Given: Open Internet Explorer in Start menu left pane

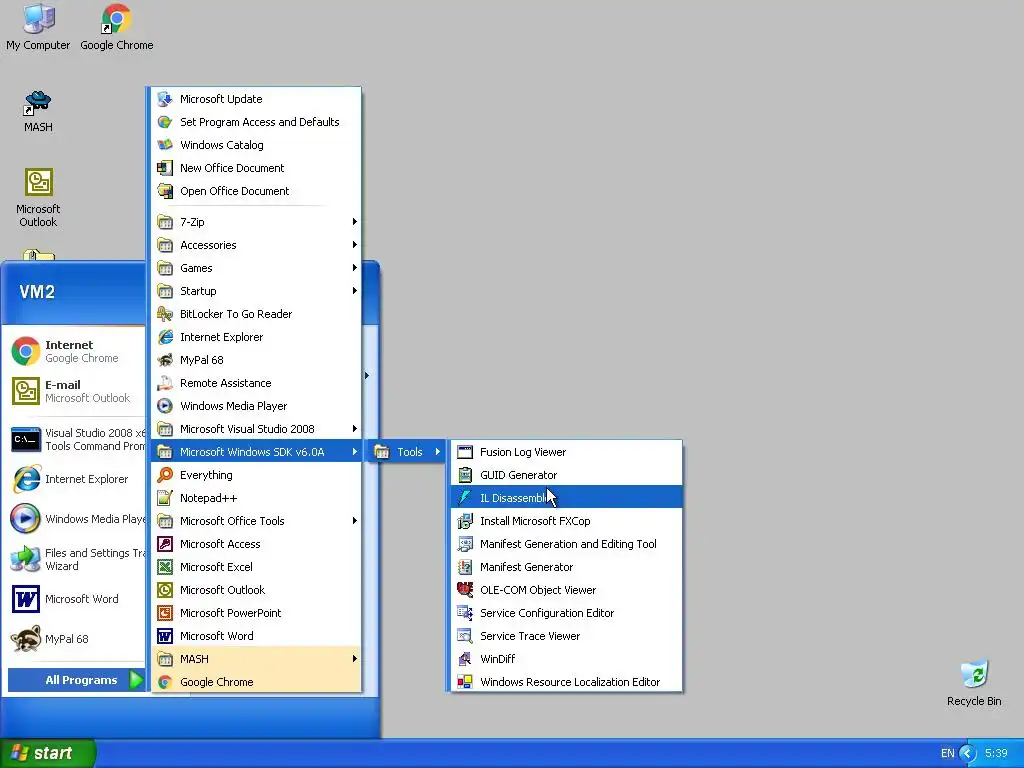Looking at the screenshot, I should tap(75, 479).
